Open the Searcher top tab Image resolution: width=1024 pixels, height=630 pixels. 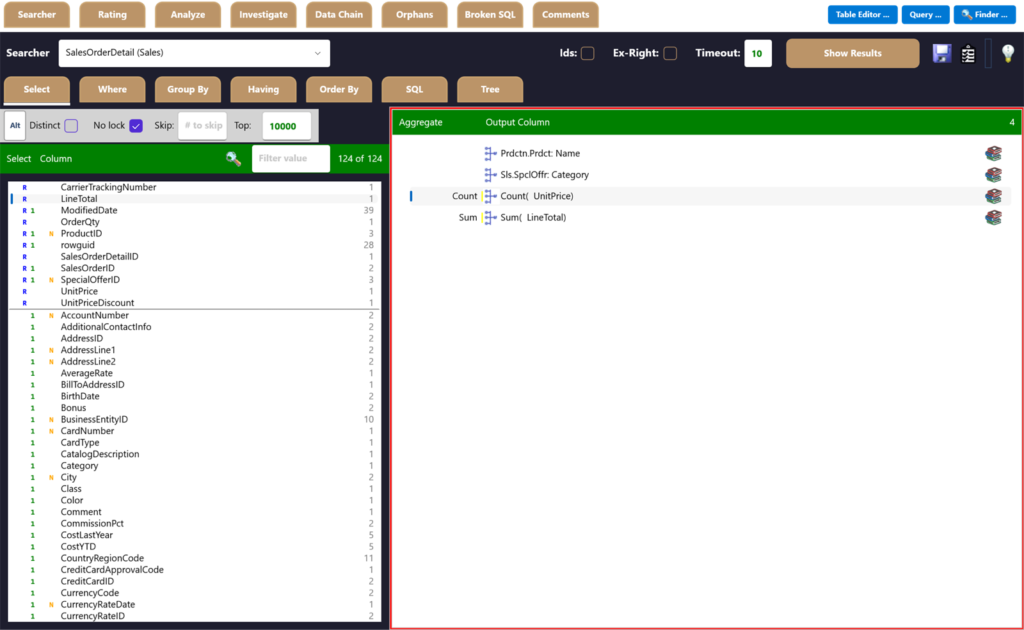[x=37, y=14]
